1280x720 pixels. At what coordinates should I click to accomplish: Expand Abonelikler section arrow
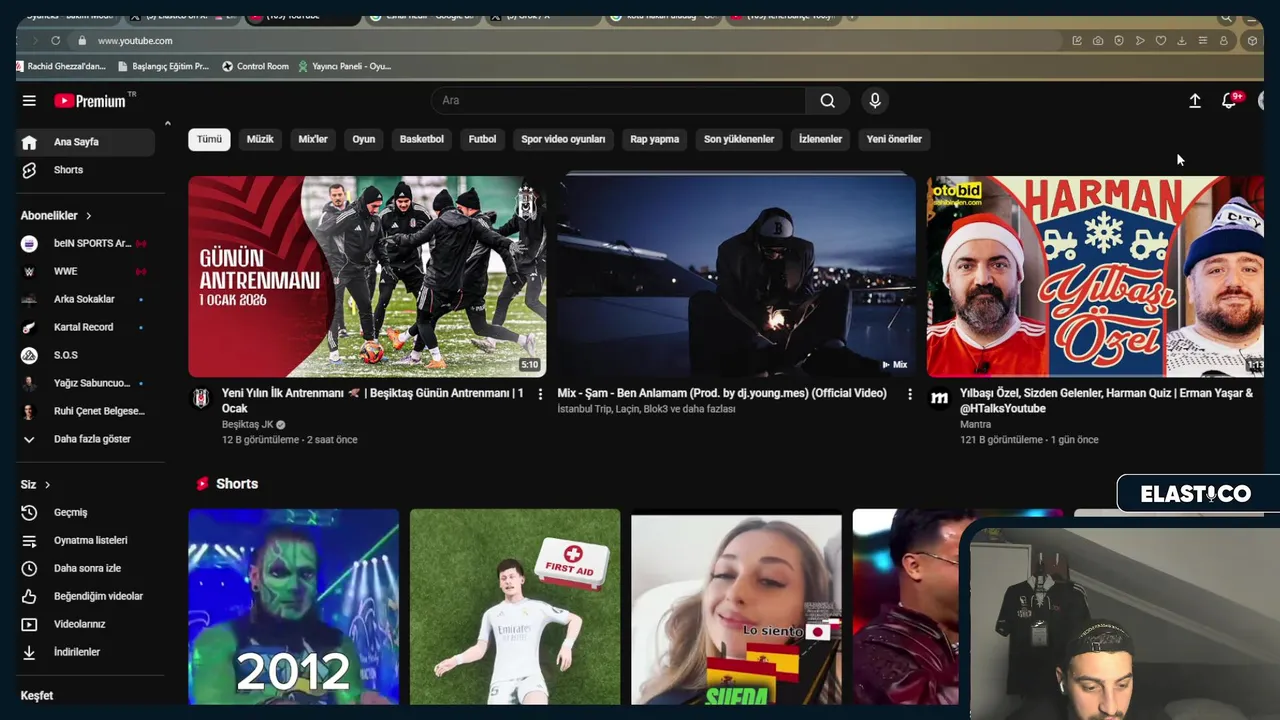pos(88,216)
